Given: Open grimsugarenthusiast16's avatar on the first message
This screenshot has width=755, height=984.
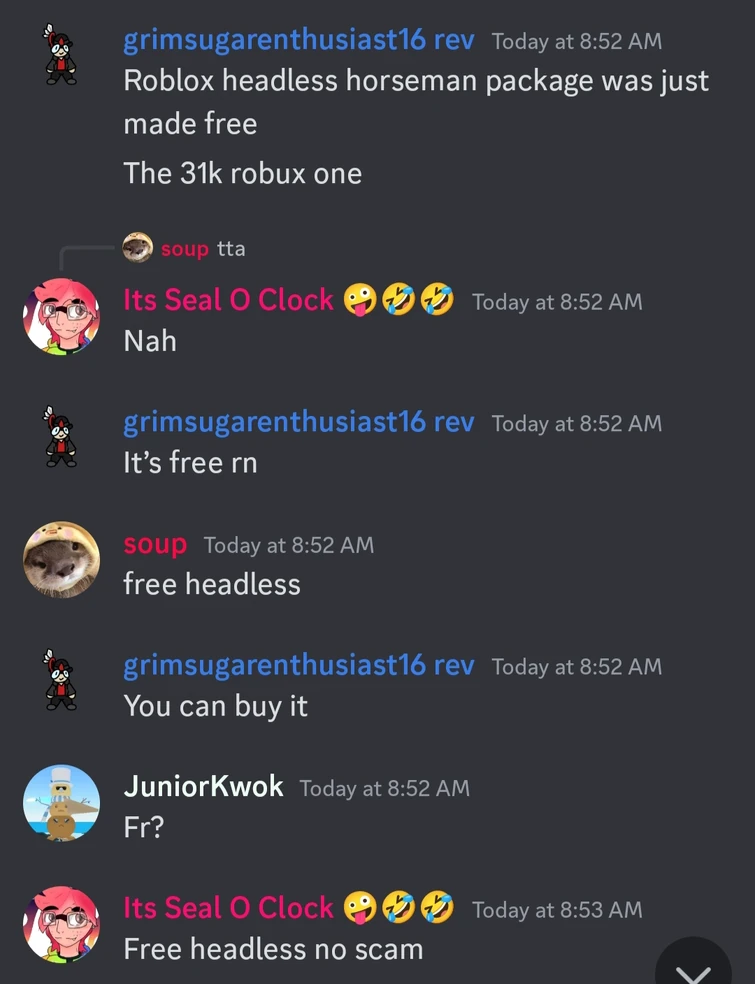Looking at the screenshot, I should point(61,55).
